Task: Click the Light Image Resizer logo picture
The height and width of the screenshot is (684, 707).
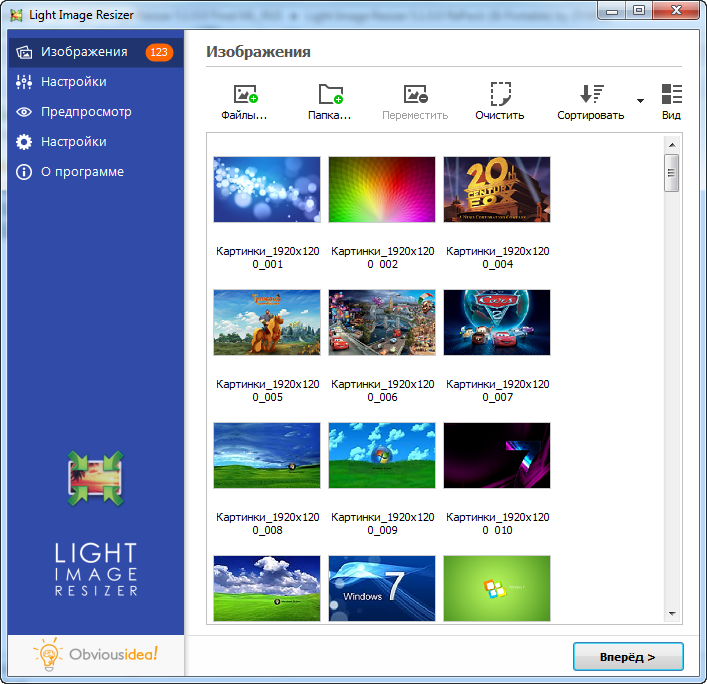Action: coord(96,478)
